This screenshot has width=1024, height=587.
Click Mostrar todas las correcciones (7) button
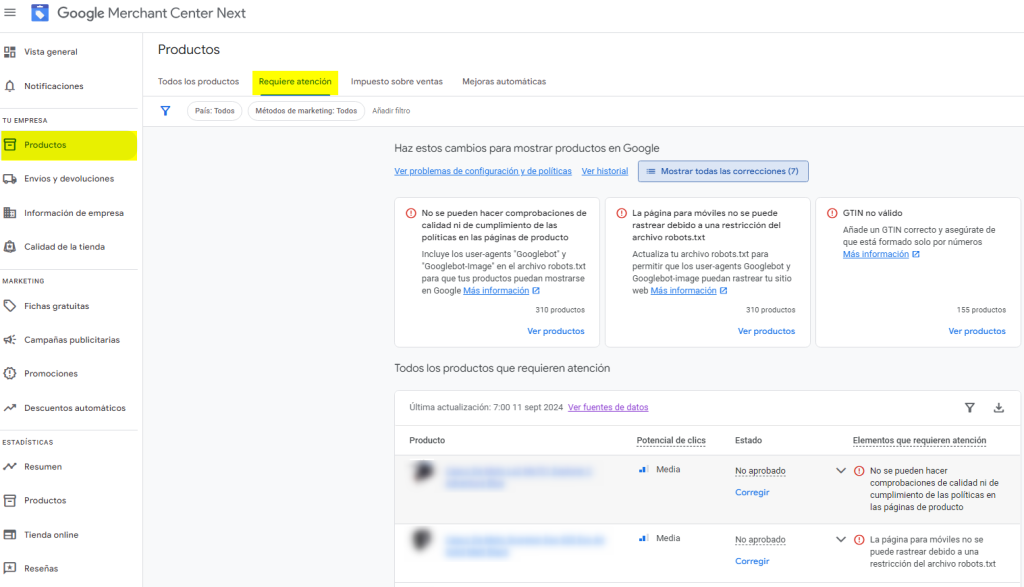coord(723,171)
